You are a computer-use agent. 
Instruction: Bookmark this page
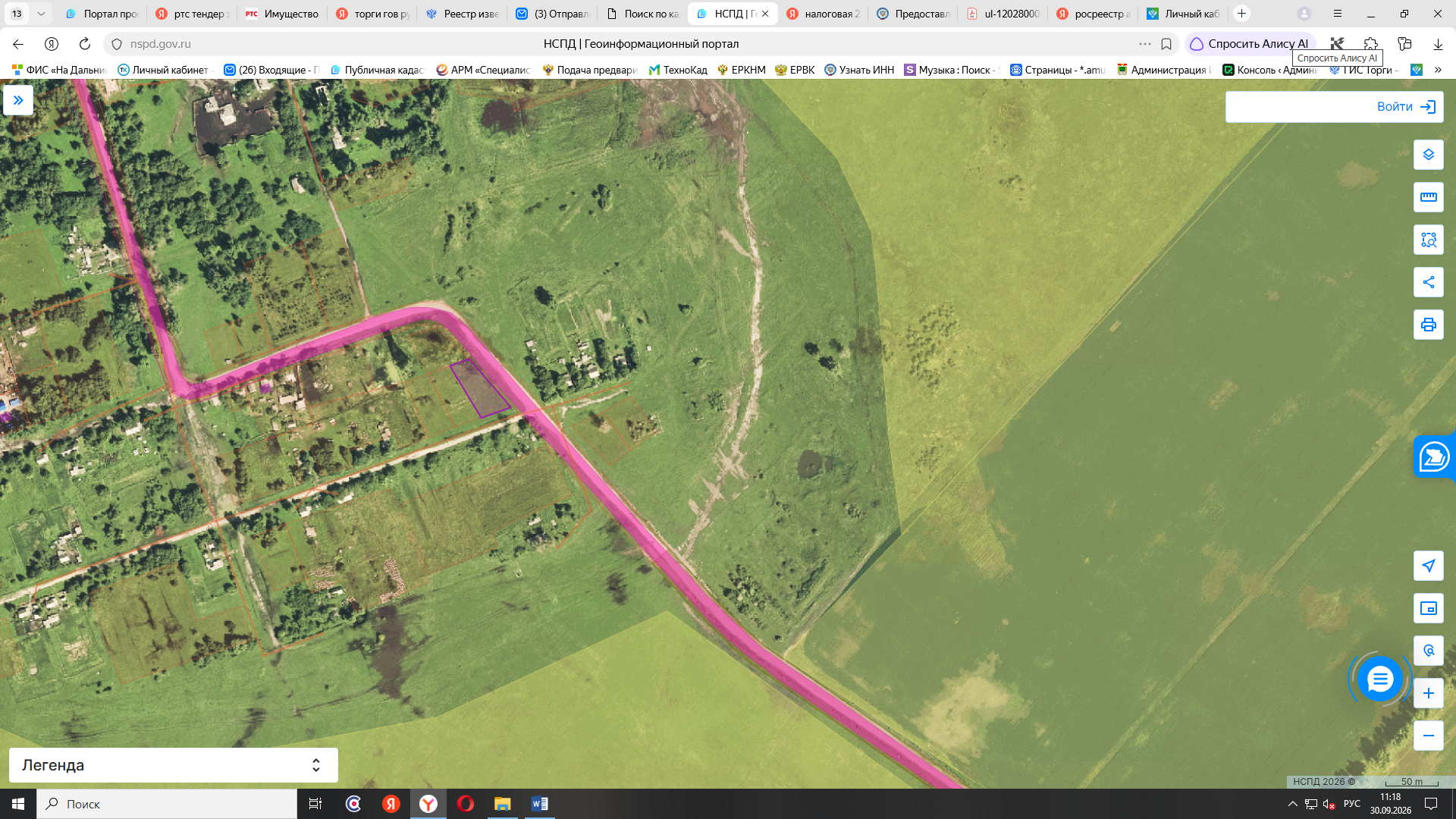click(1166, 44)
